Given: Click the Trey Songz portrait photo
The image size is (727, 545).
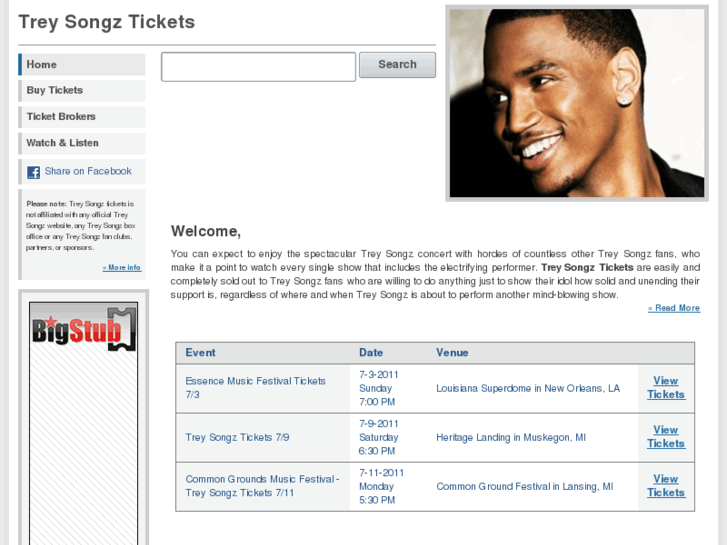Looking at the screenshot, I should 577,103.
